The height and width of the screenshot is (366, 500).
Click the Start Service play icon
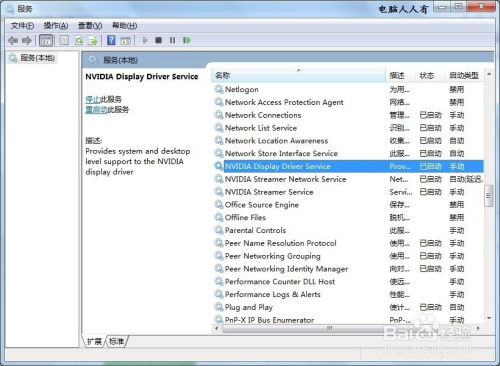tap(145, 40)
